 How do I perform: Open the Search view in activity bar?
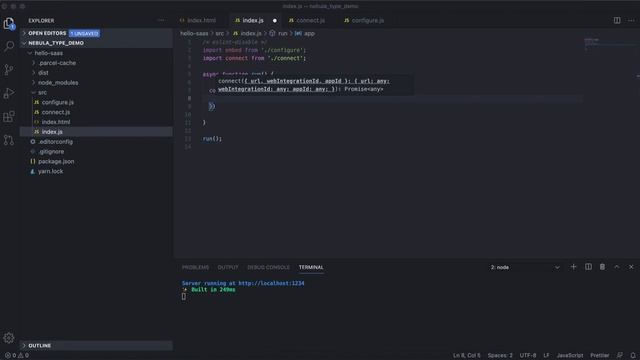pyautogui.click(x=9, y=46)
